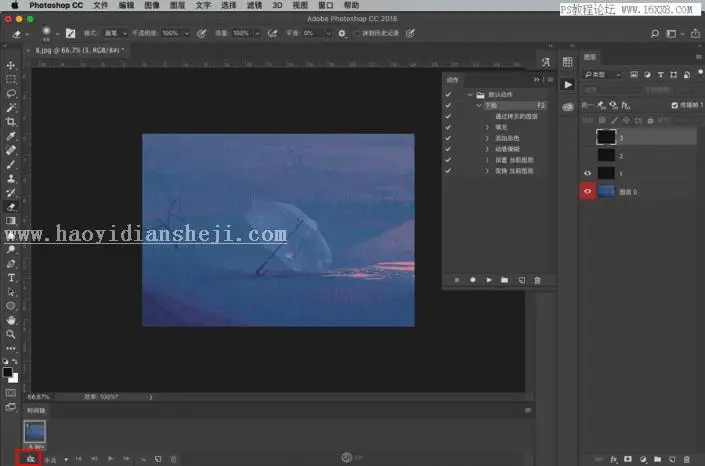
Task: Select the Clone Stamp tool
Action: click(x=11, y=179)
